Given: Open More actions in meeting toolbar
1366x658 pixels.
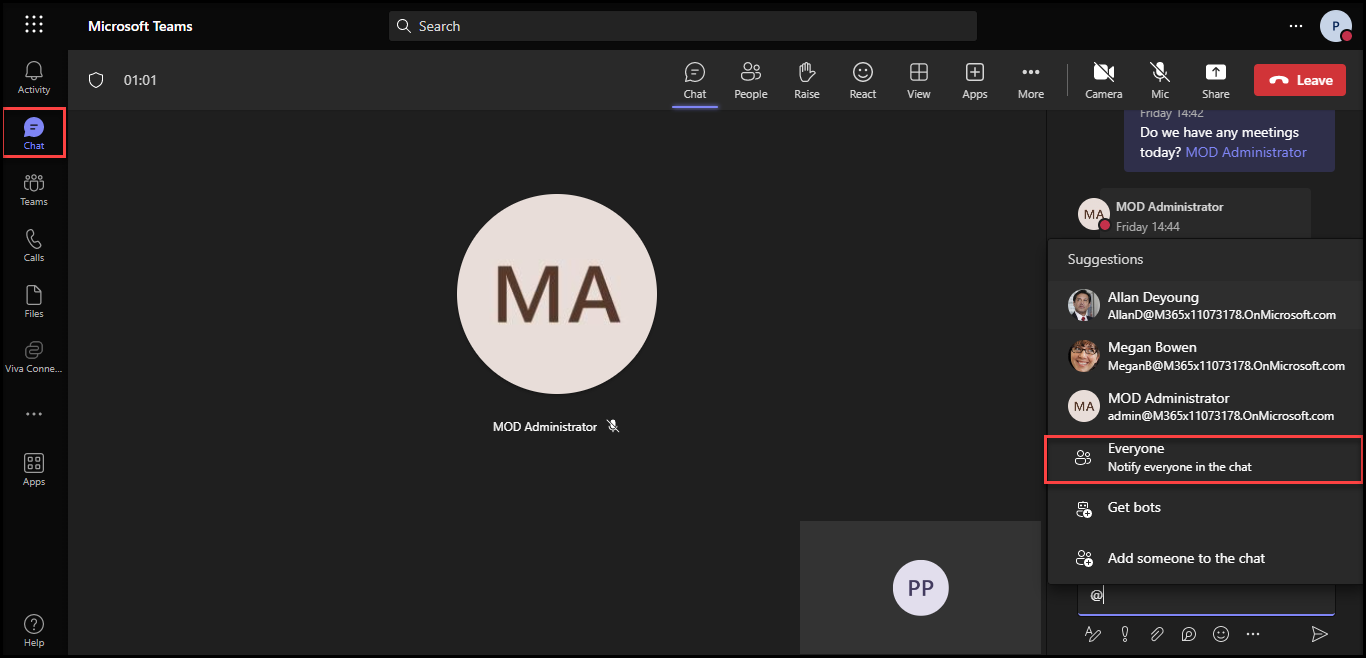Looking at the screenshot, I should (x=1030, y=80).
